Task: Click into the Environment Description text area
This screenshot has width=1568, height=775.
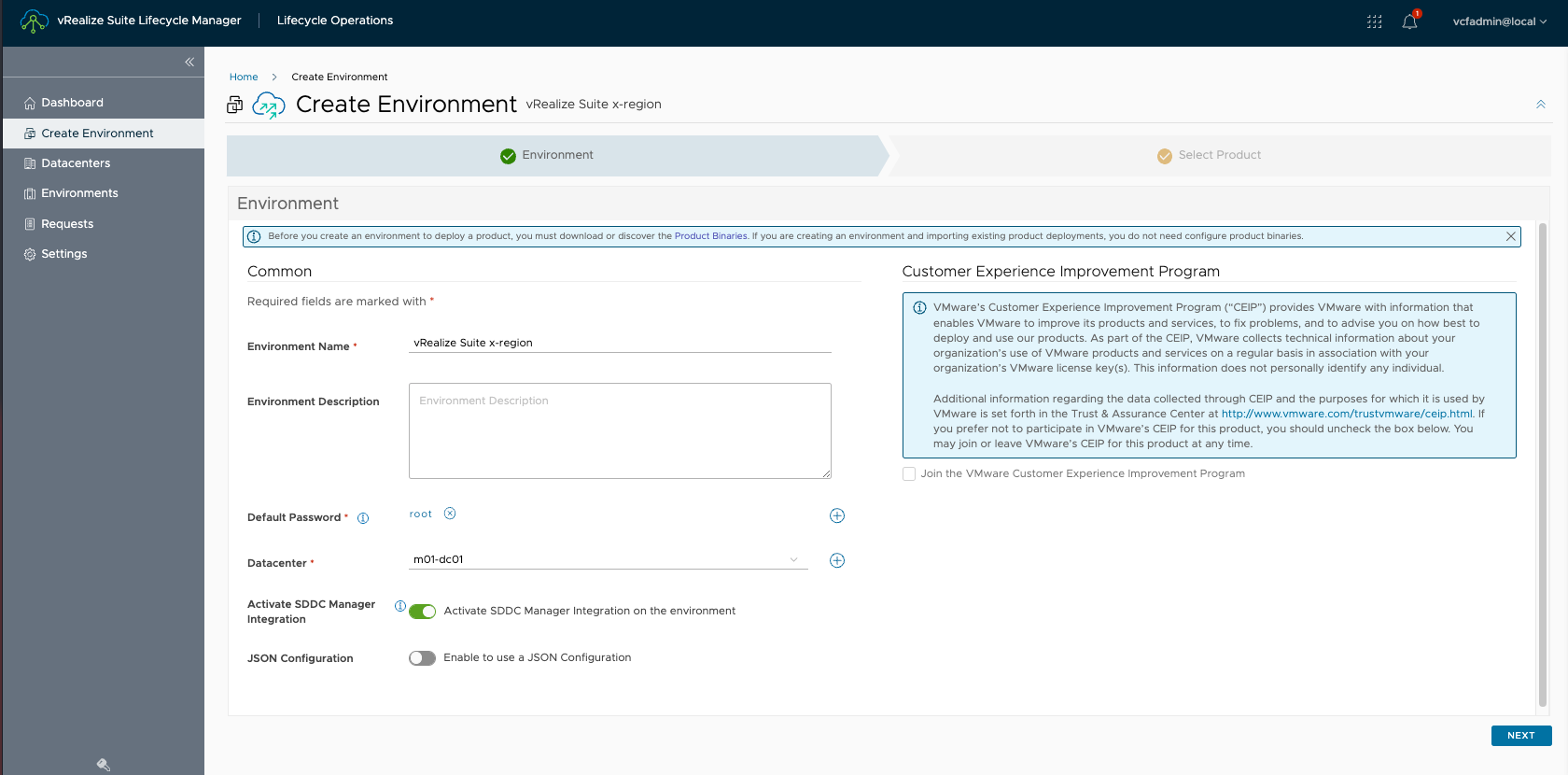Action: [x=620, y=430]
